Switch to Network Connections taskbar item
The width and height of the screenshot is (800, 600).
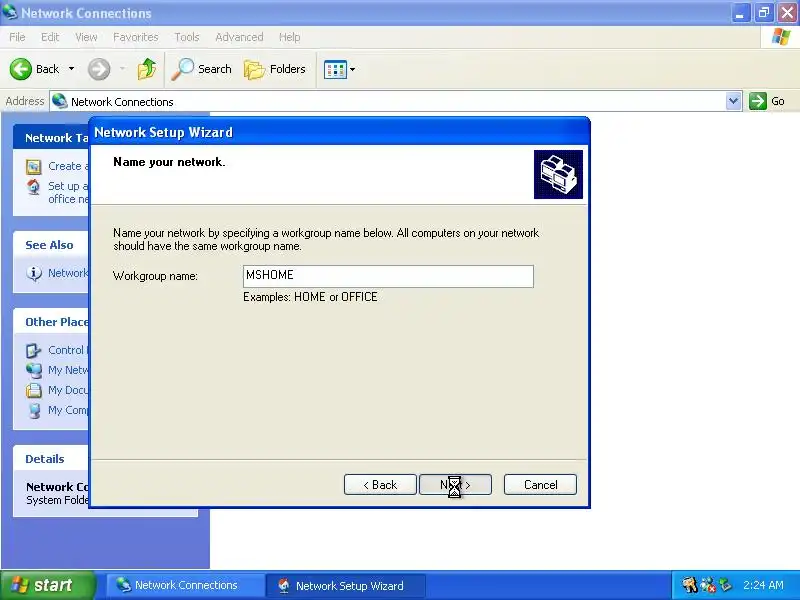point(185,585)
